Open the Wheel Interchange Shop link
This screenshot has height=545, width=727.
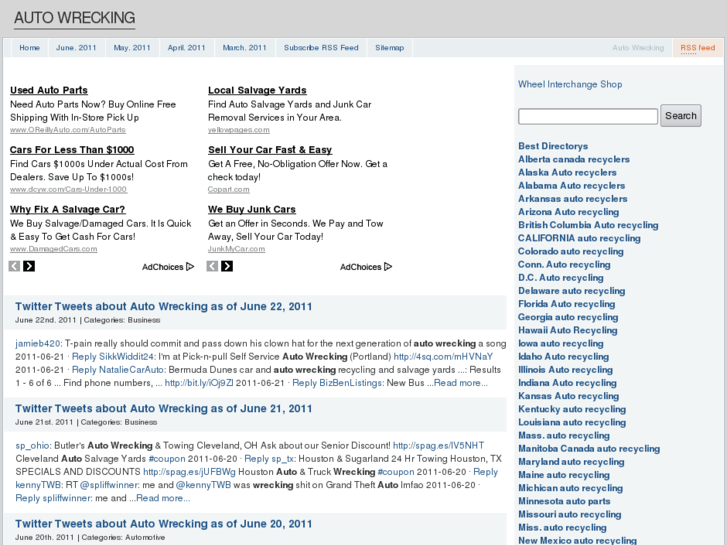tap(570, 84)
